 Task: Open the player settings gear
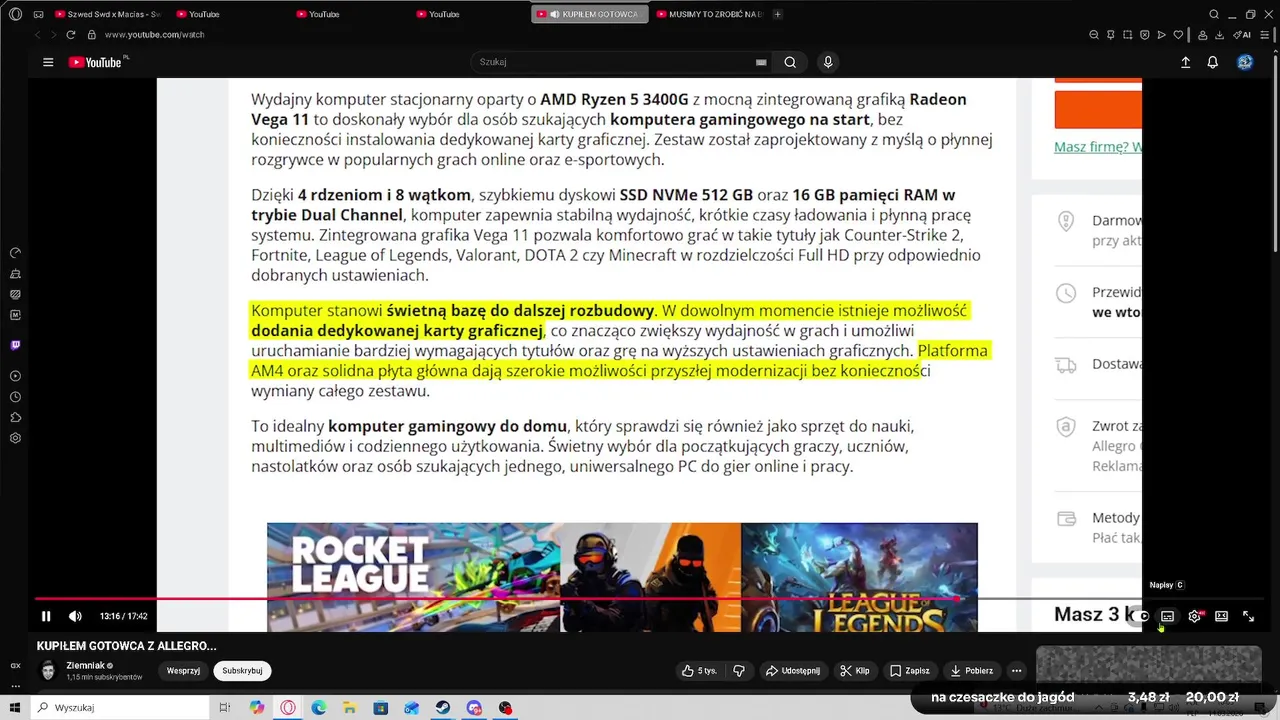(x=1194, y=616)
